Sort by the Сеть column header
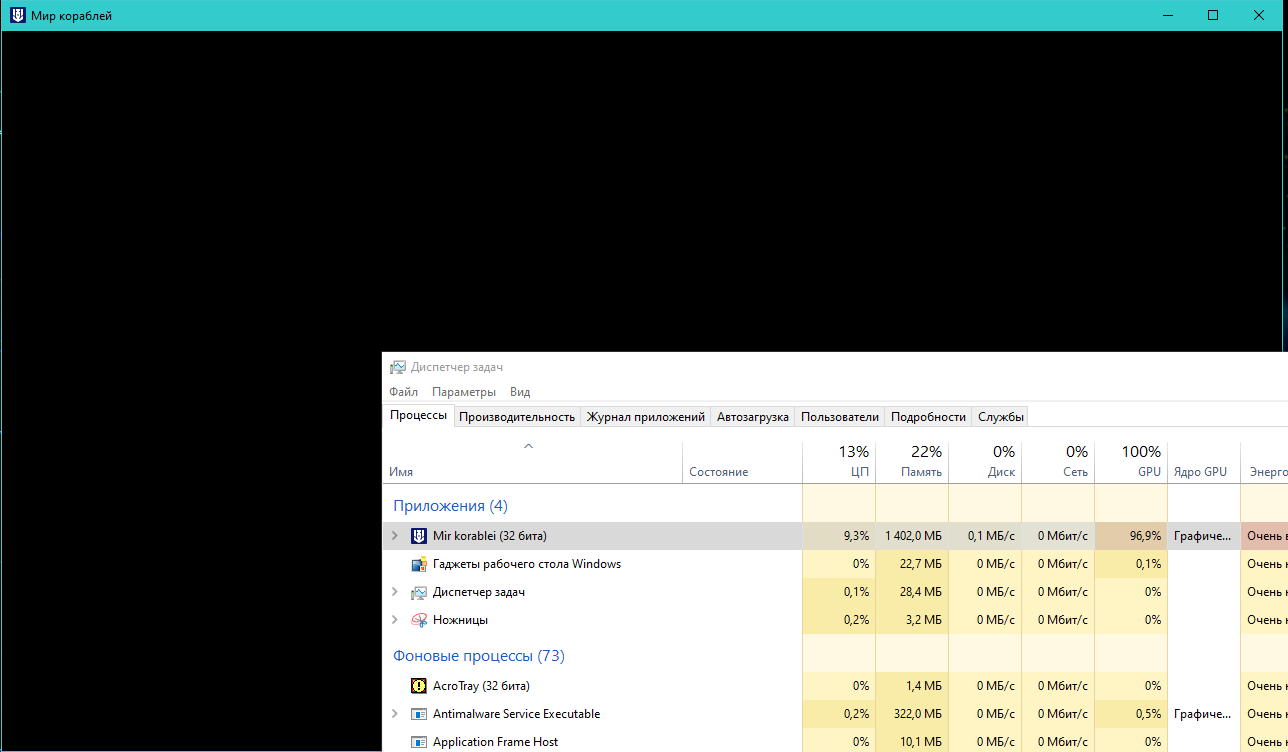The width and height of the screenshot is (1288, 752). click(x=1058, y=464)
